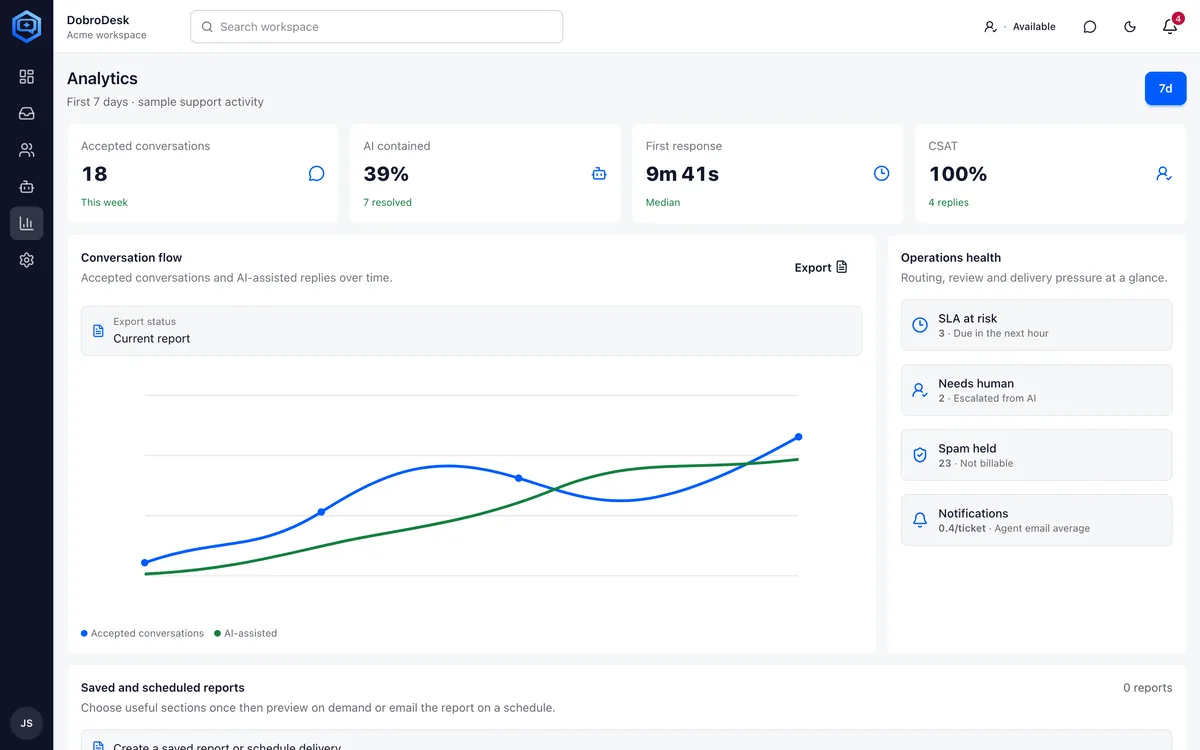Click user-check icon in CSAT card
The height and width of the screenshot is (750, 1200).
tap(1164, 174)
